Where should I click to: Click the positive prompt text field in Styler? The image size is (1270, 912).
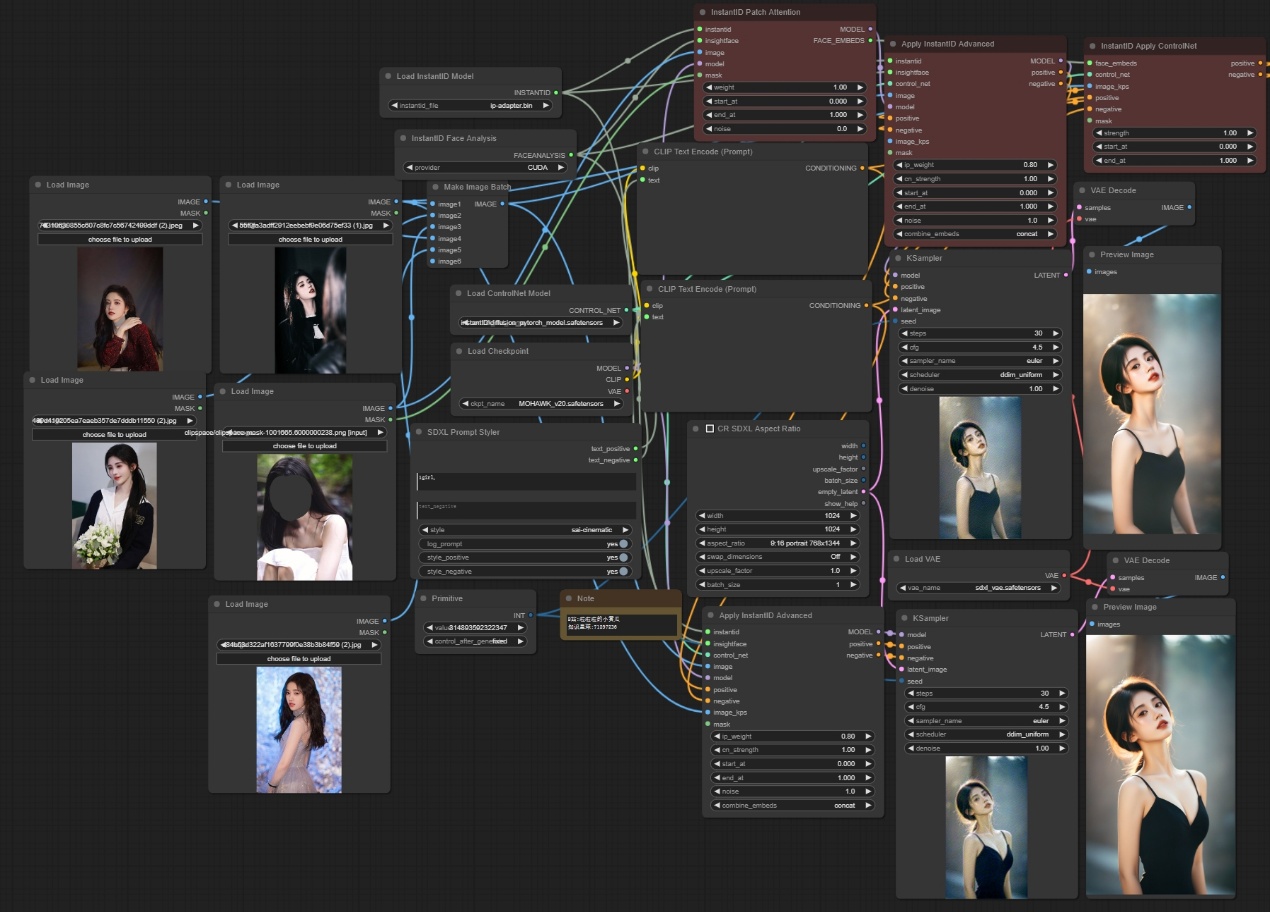pyautogui.click(x=526, y=481)
